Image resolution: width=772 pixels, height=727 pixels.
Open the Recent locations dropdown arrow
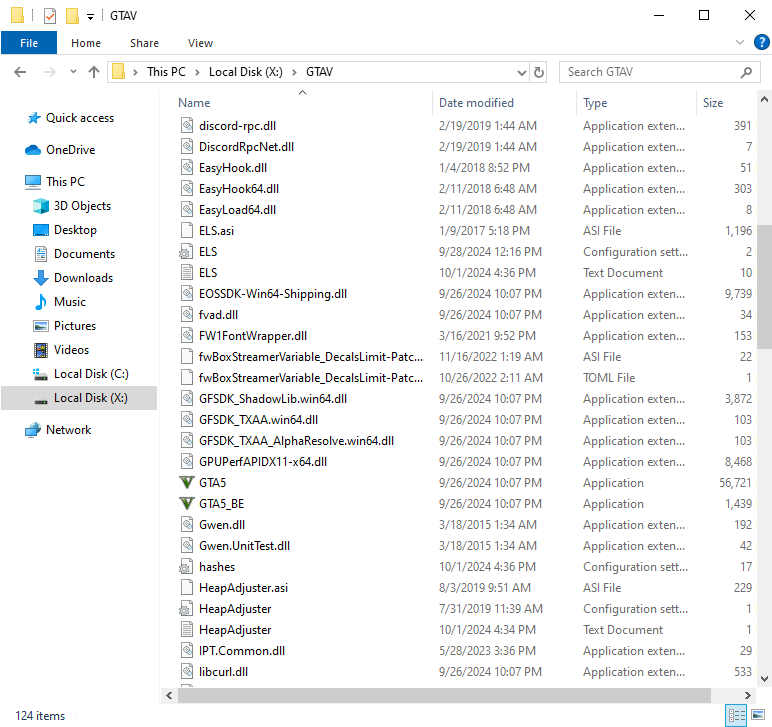pos(72,72)
